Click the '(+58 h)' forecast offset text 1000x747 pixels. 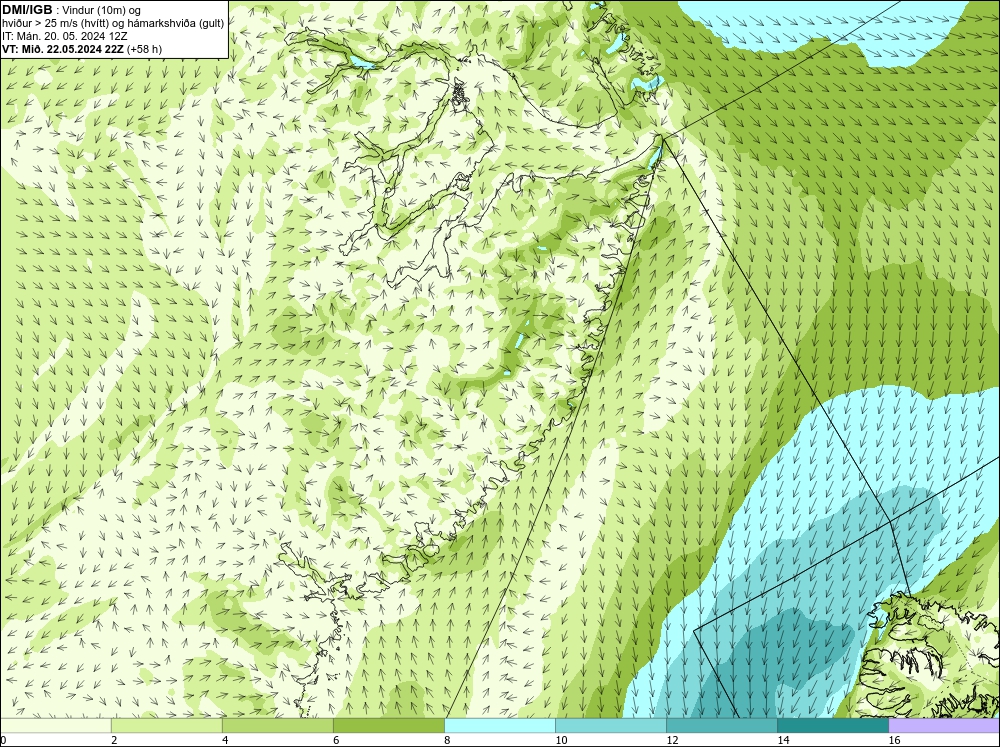(144, 49)
